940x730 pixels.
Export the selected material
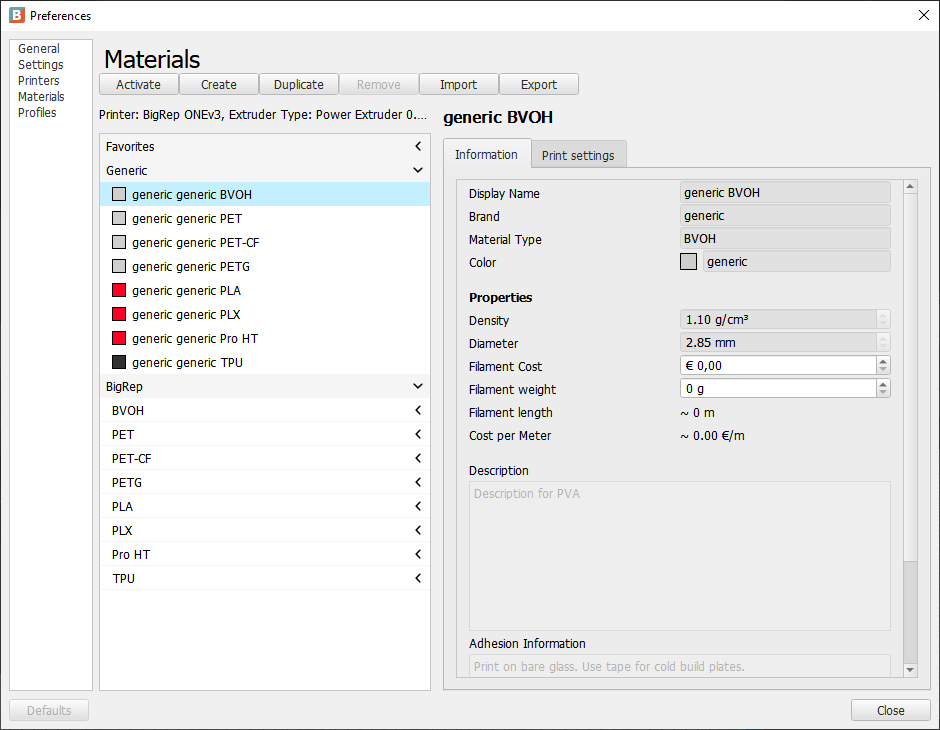(539, 85)
